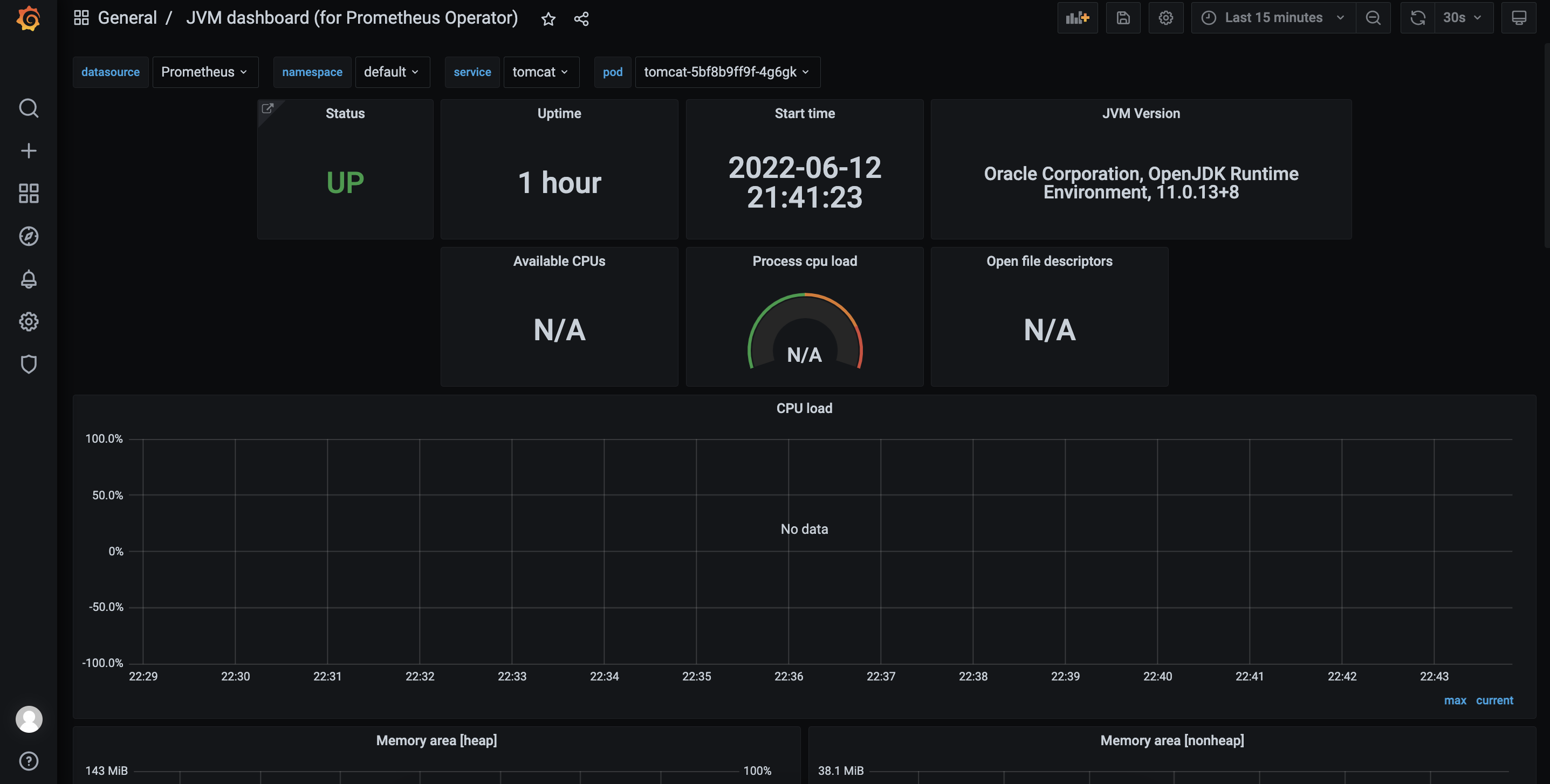
Task: Click the refresh dashboard icon
Action: pyautogui.click(x=1418, y=18)
